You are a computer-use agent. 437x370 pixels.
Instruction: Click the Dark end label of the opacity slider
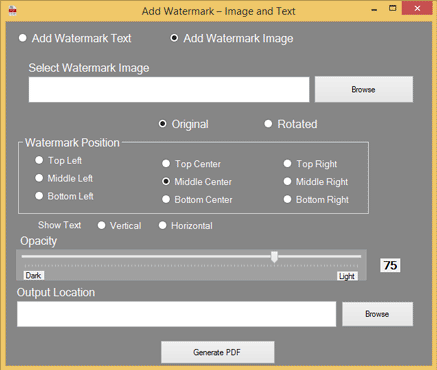pyautogui.click(x=33, y=275)
